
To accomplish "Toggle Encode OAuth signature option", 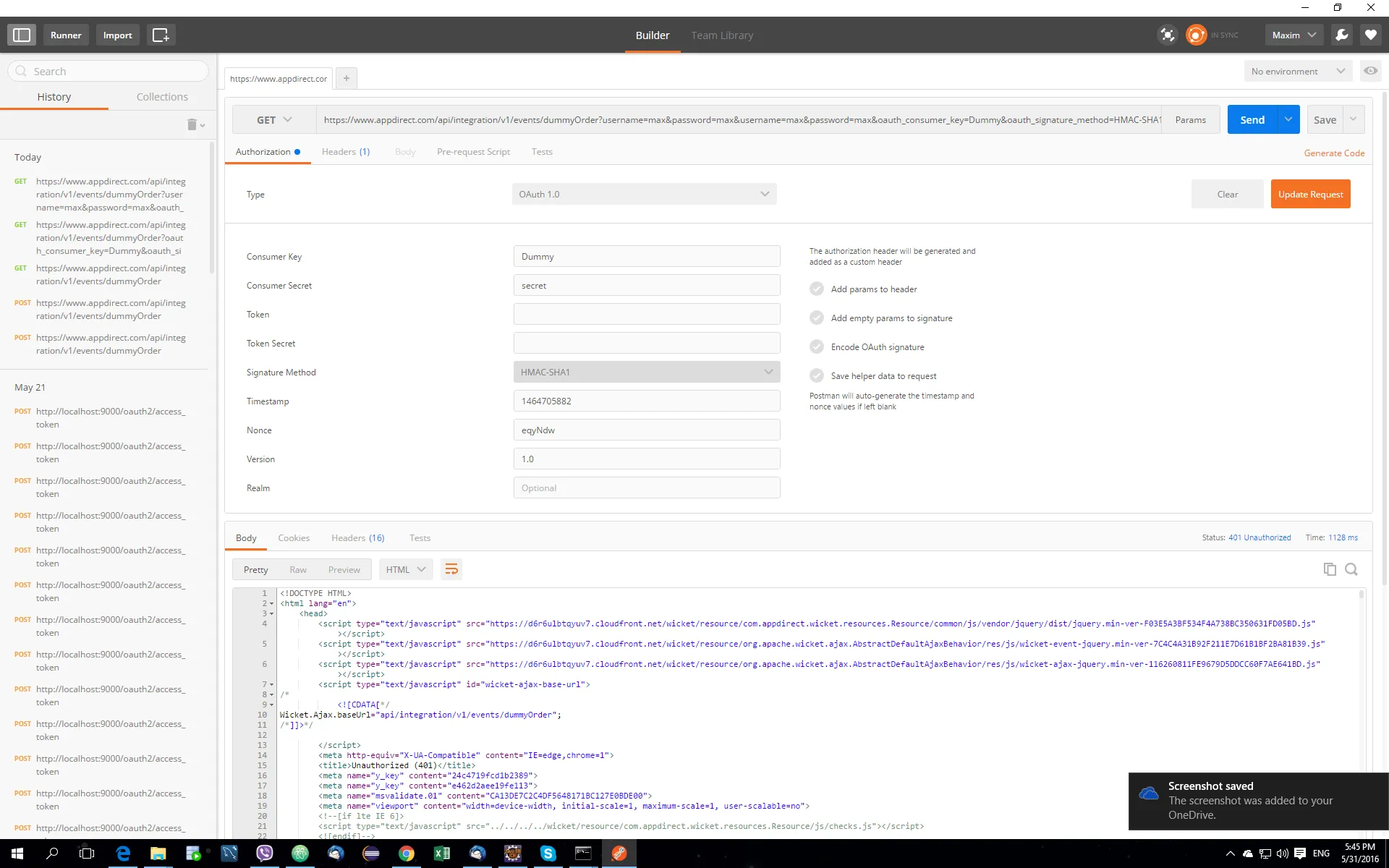I will (817, 346).
